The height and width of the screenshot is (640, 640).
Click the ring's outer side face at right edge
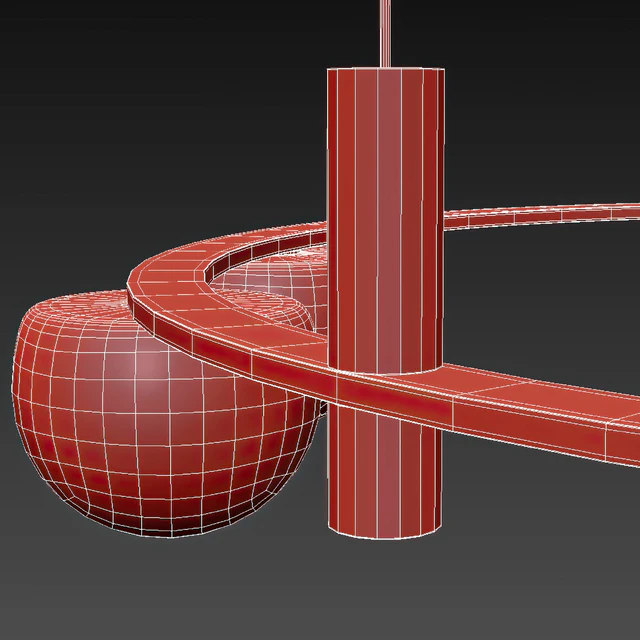point(600,440)
